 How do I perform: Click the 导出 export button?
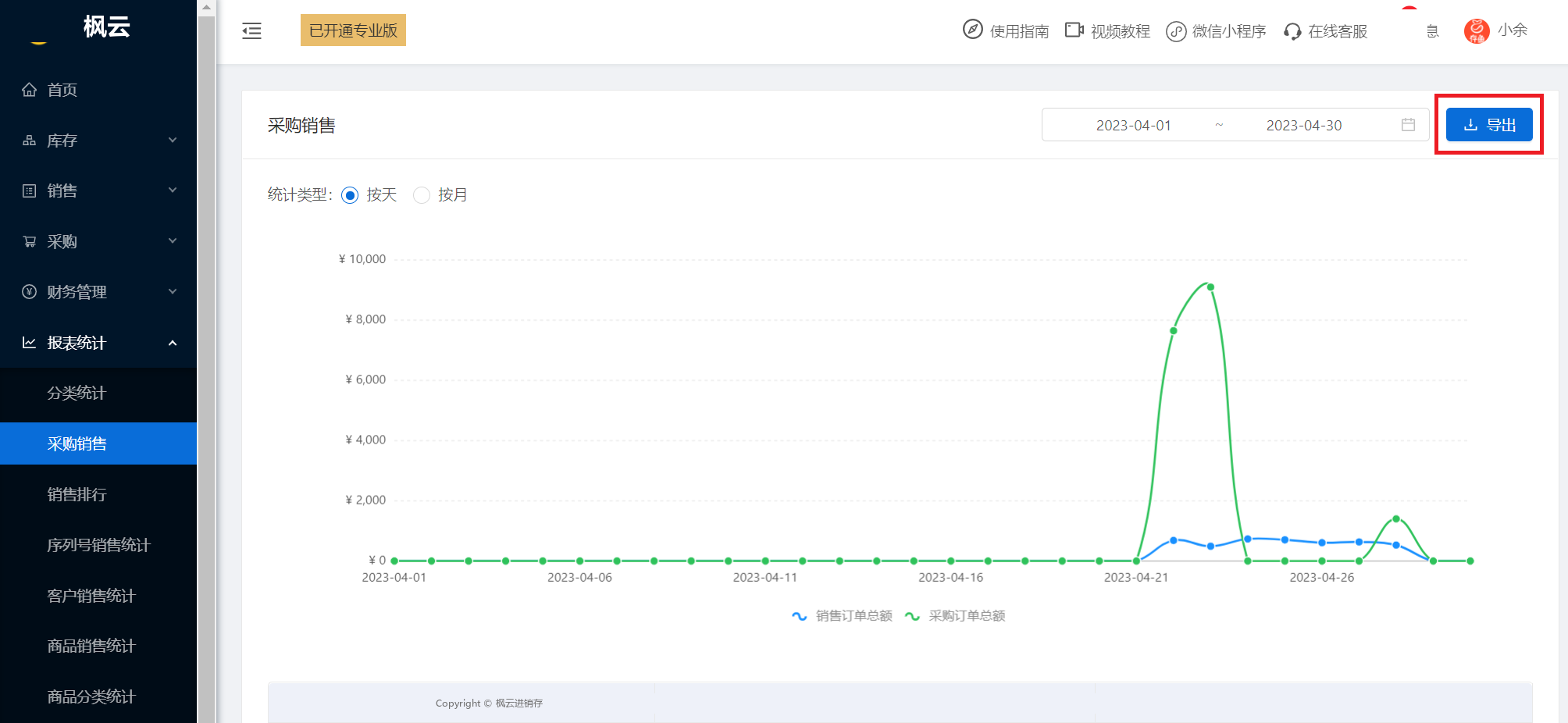tap(1489, 125)
